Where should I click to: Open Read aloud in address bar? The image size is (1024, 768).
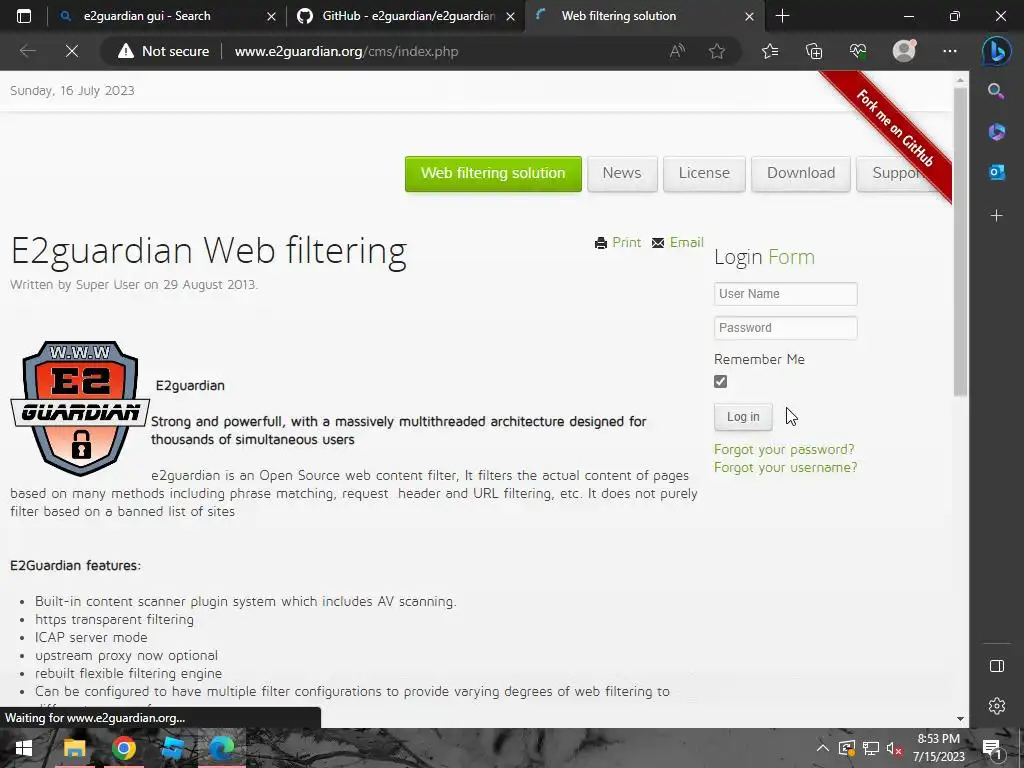point(677,51)
